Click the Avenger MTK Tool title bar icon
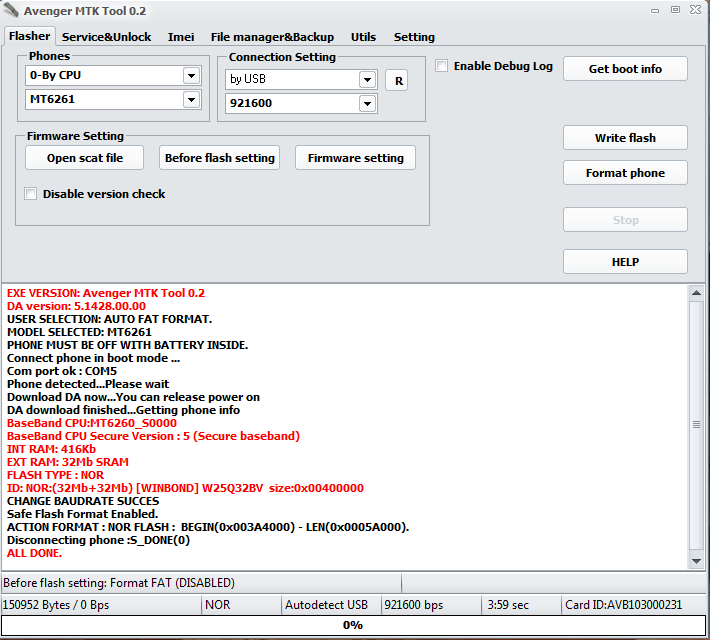This screenshot has width=710, height=640. click(11, 10)
